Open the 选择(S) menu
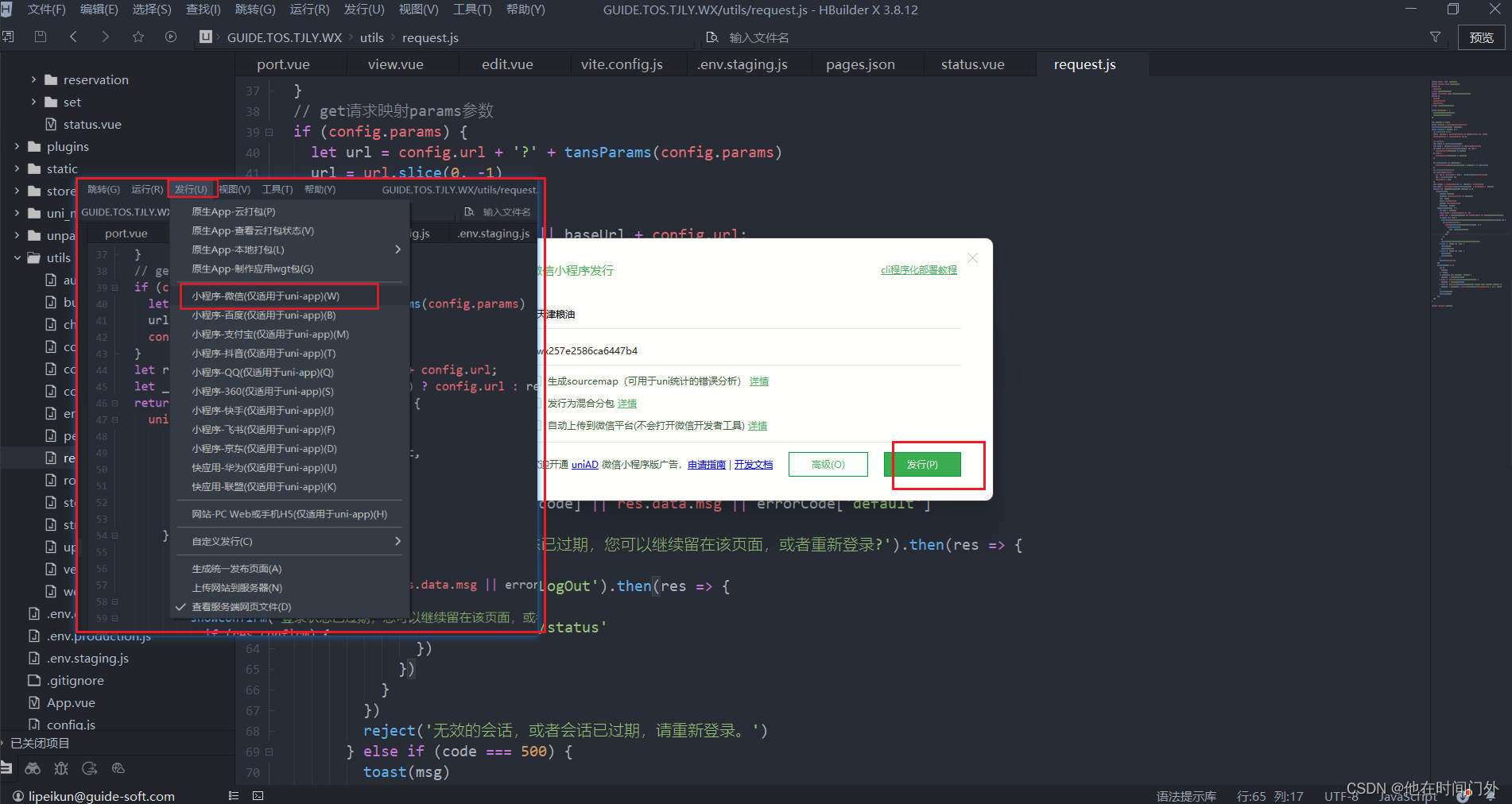This screenshot has width=1512, height=804. click(152, 10)
